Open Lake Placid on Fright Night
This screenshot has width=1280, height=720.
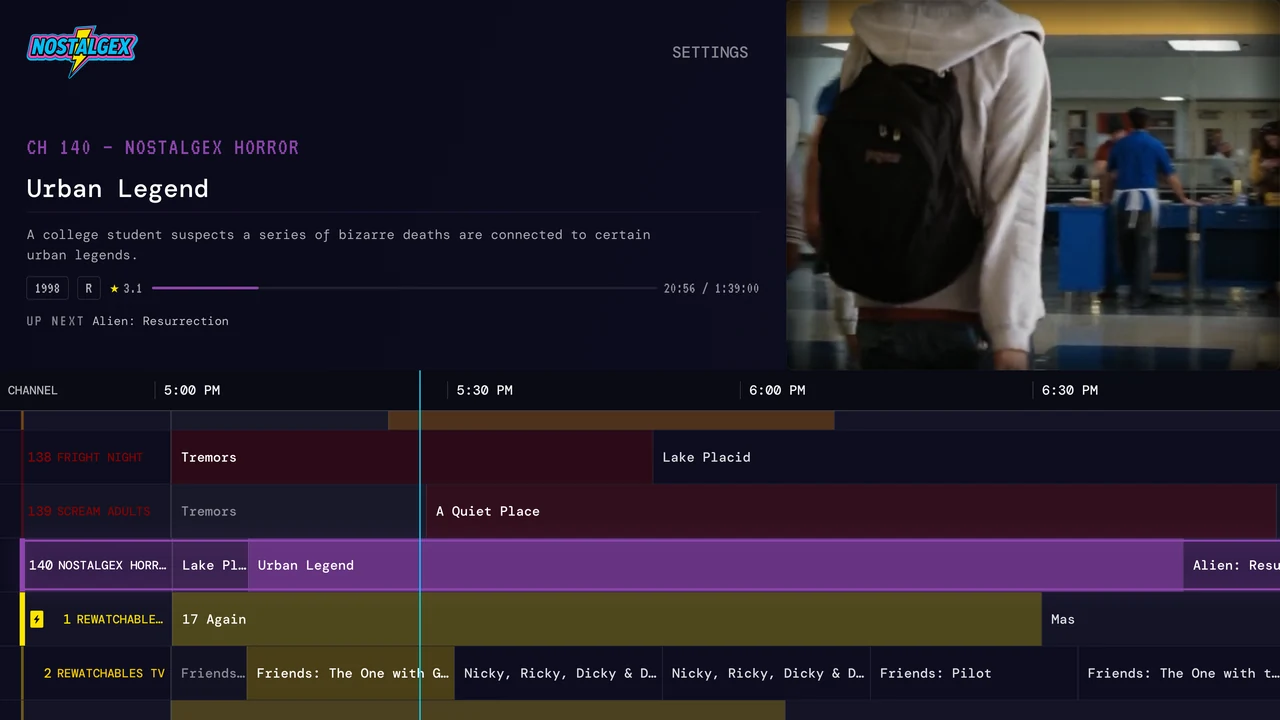click(966, 457)
